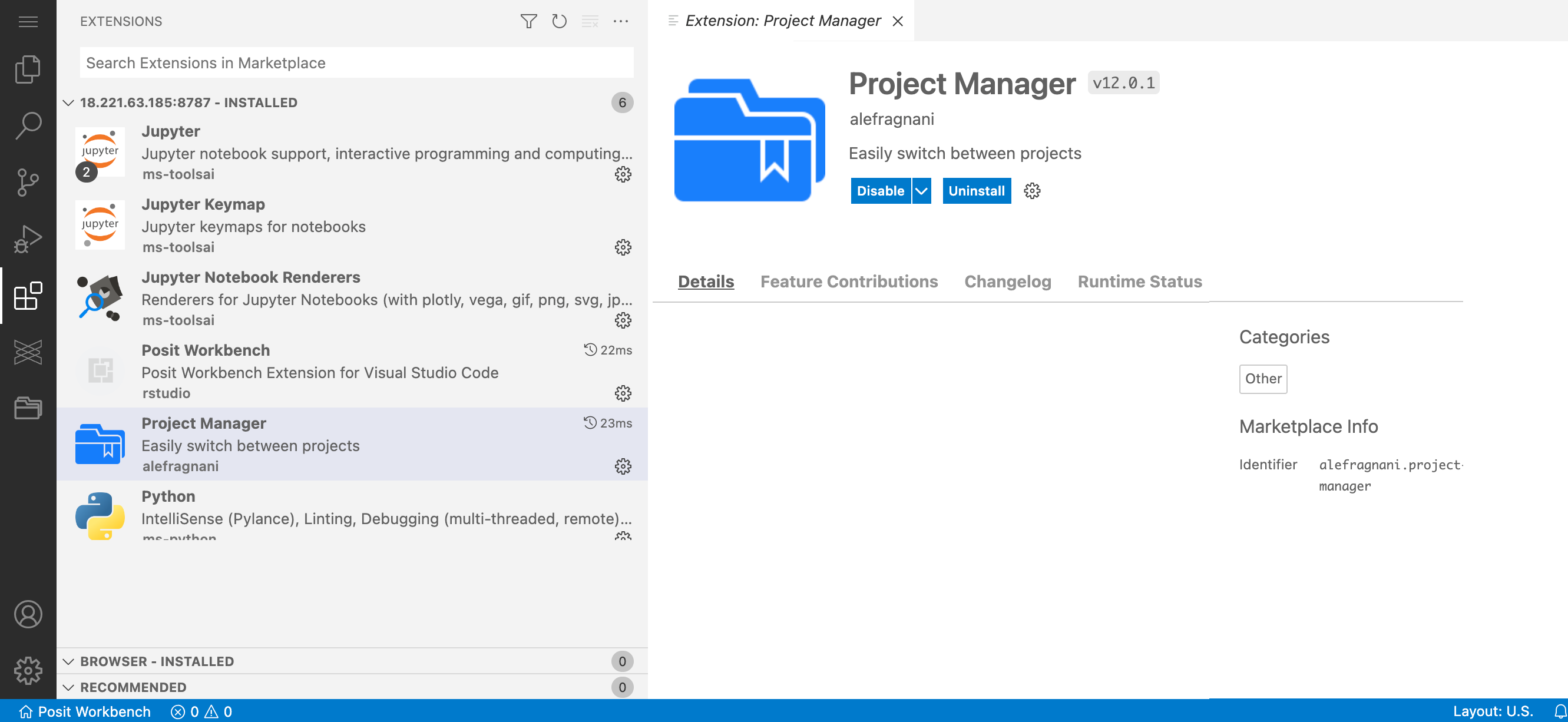Open manage gear for Jupyter extension
This screenshot has height=722, width=1568.
[x=623, y=174]
